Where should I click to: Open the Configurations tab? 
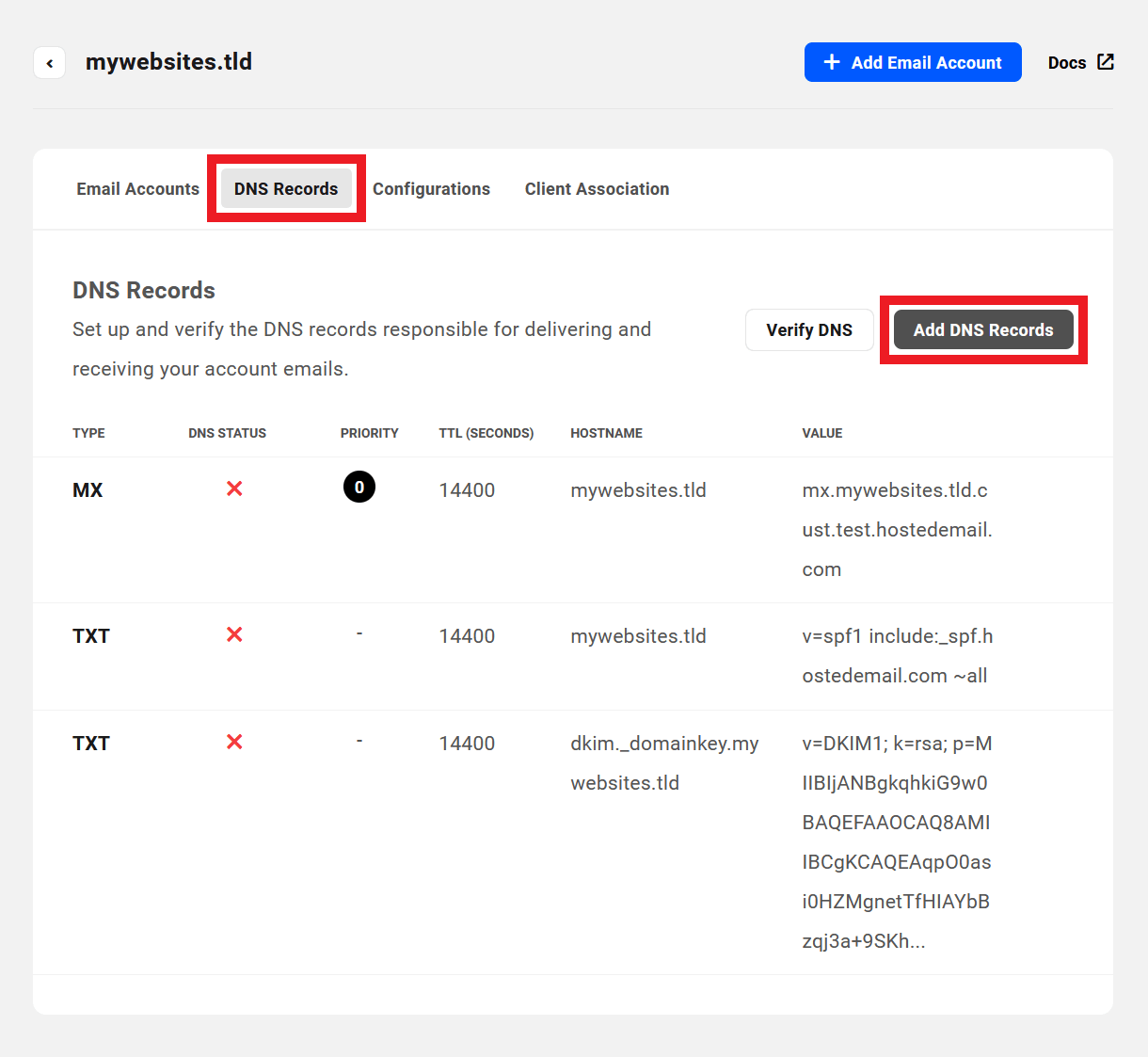point(431,189)
